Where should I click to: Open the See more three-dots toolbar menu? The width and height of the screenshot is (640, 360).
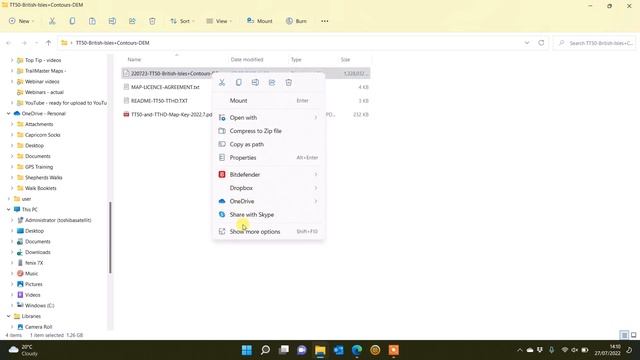click(324, 21)
